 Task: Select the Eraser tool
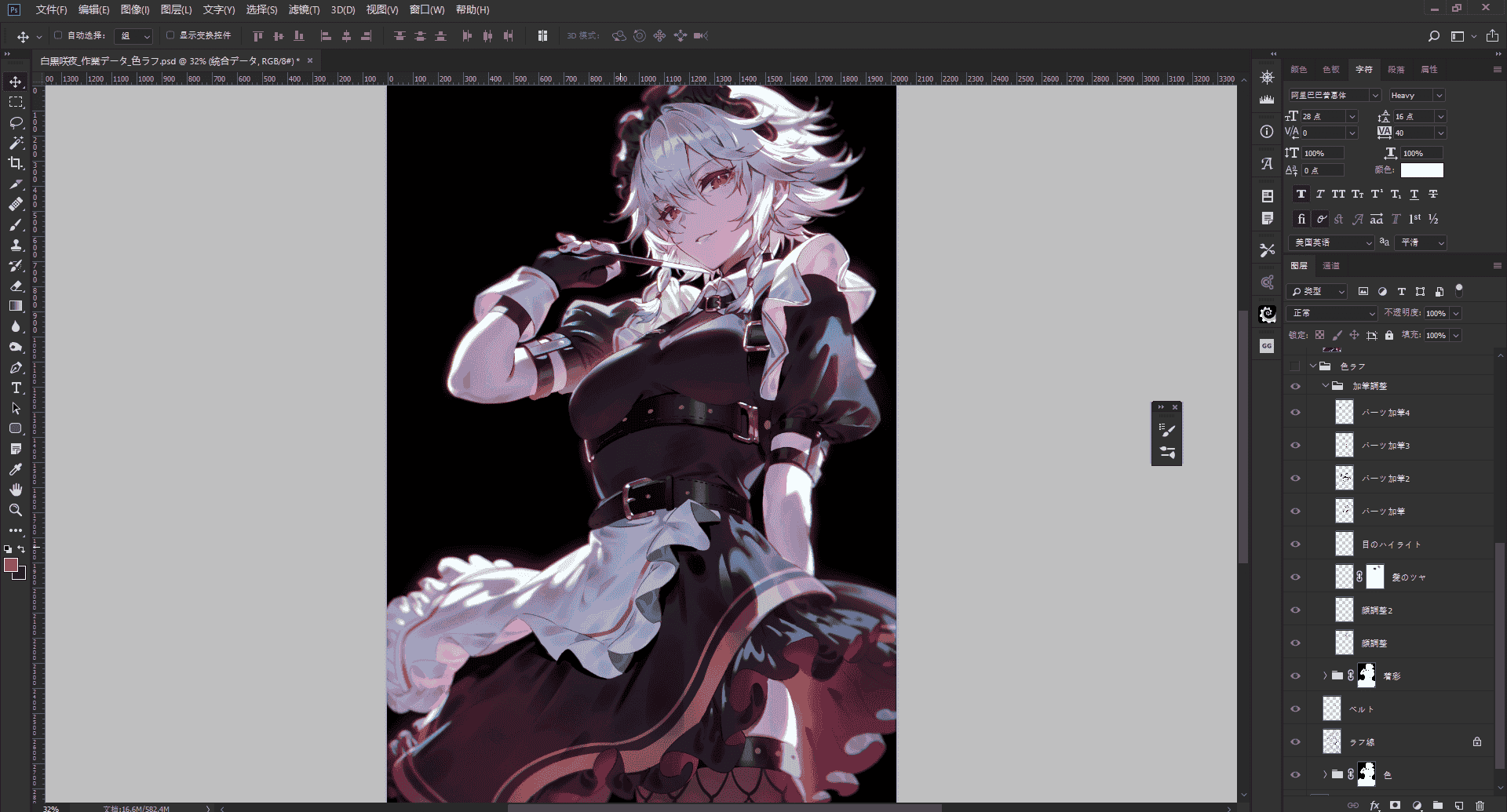tap(16, 286)
